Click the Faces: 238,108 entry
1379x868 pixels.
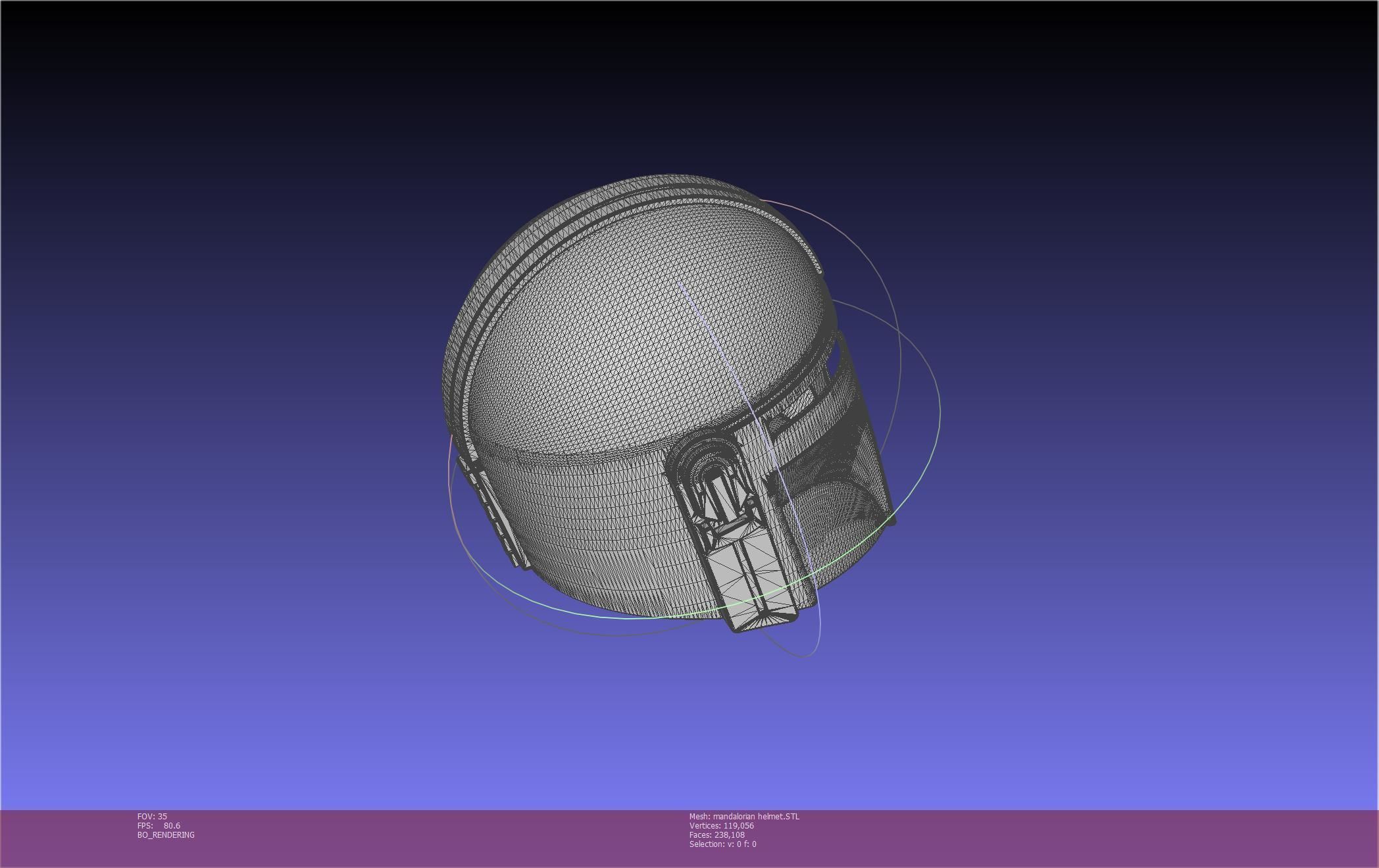[717, 834]
